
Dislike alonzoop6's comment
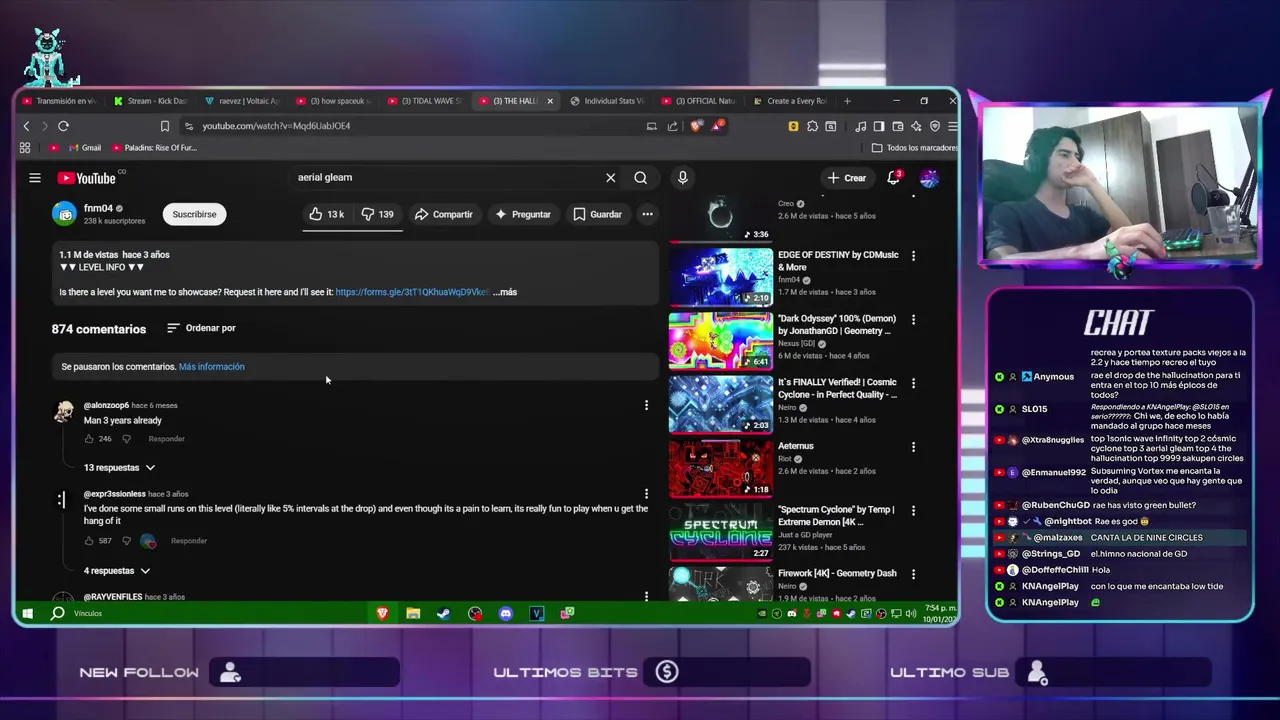[x=126, y=439]
